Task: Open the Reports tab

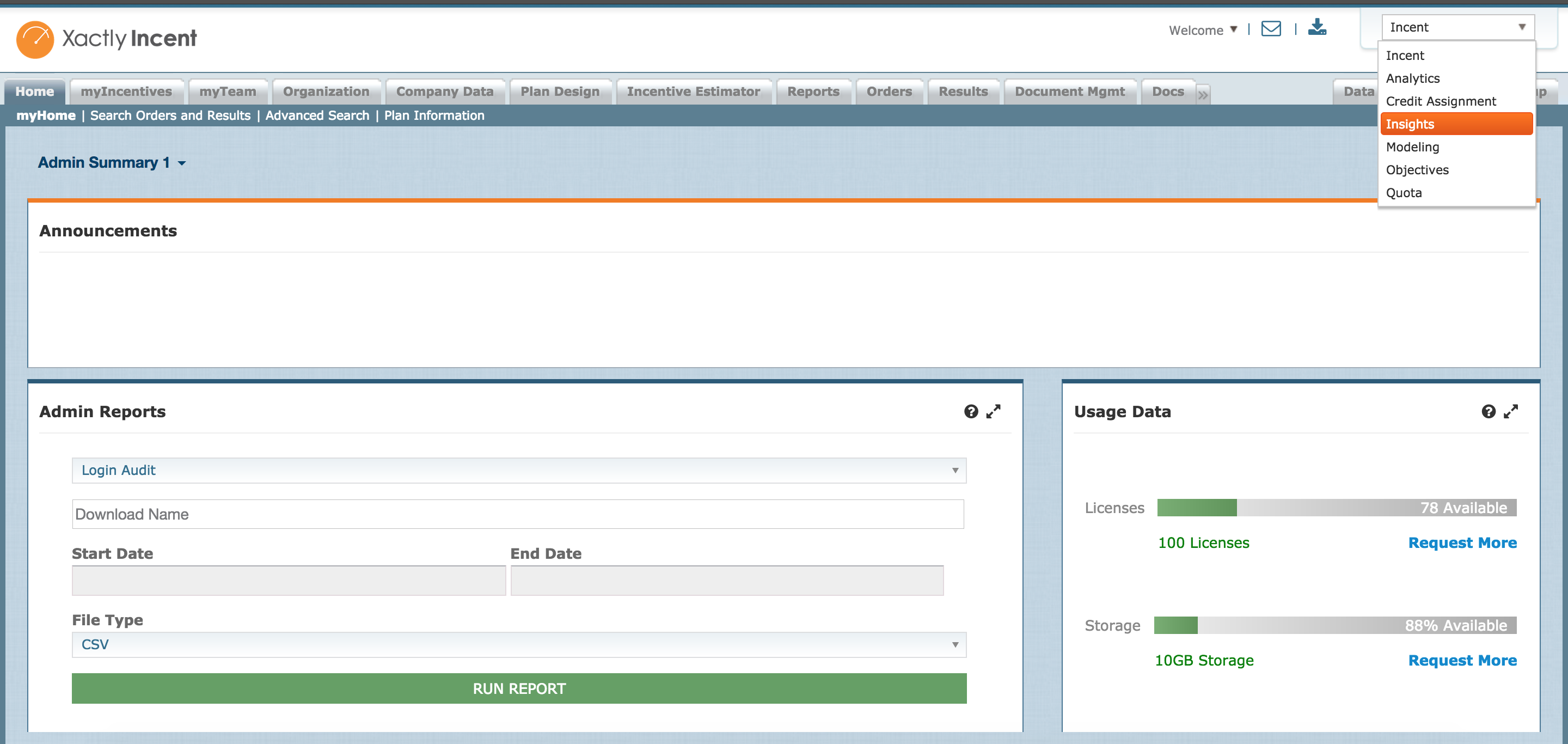Action: (813, 92)
